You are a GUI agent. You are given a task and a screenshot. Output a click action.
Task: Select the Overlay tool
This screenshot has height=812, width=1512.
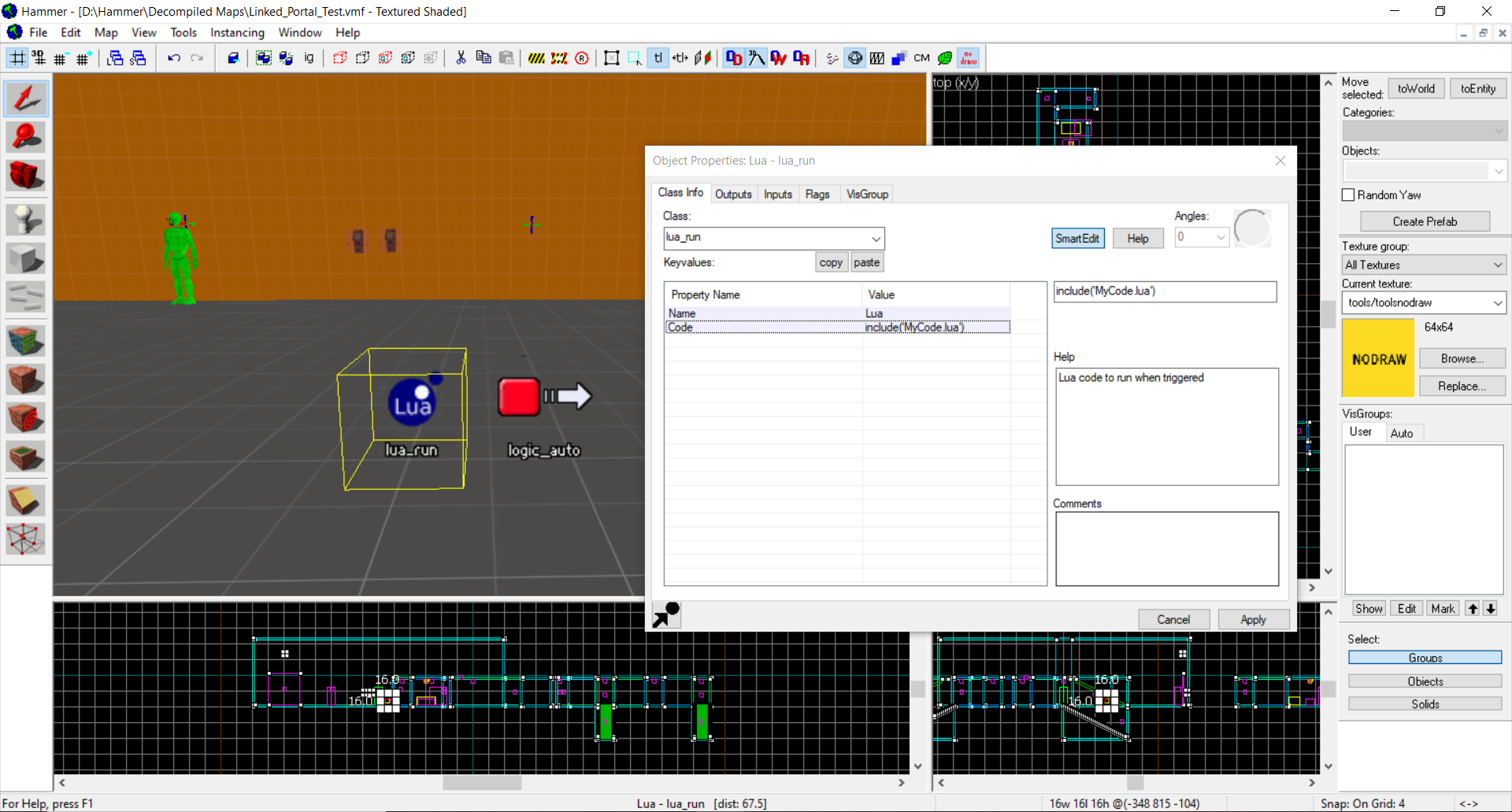click(26, 456)
